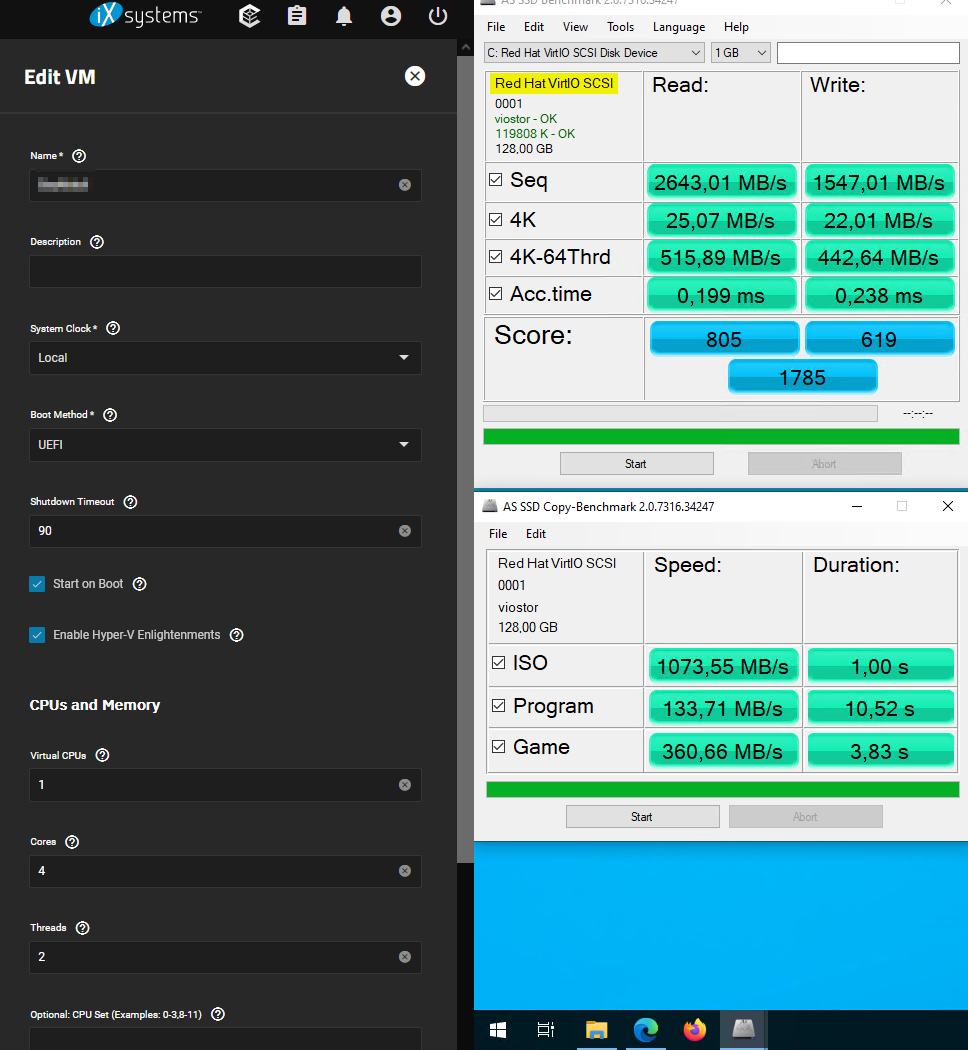Open the task manager clipboard icon

(x=297, y=16)
